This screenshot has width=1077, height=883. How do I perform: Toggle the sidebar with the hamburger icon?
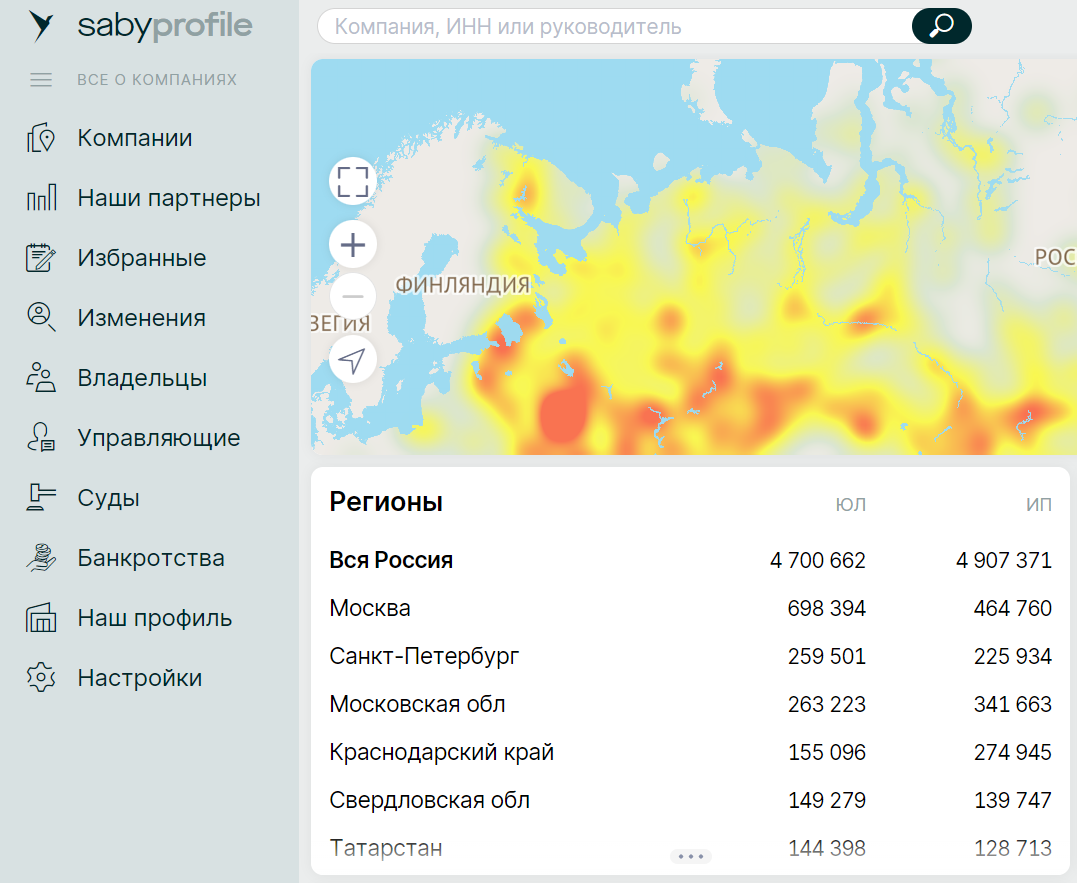pyautogui.click(x=40, y=79)
